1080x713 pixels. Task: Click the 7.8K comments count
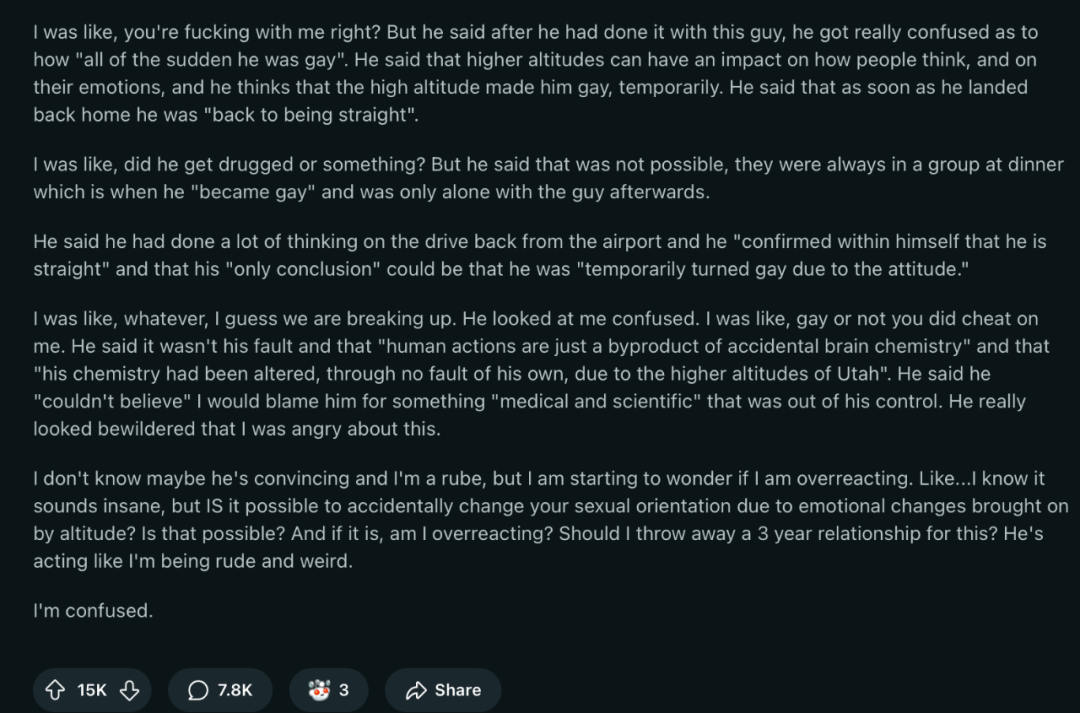pos(235,690)
